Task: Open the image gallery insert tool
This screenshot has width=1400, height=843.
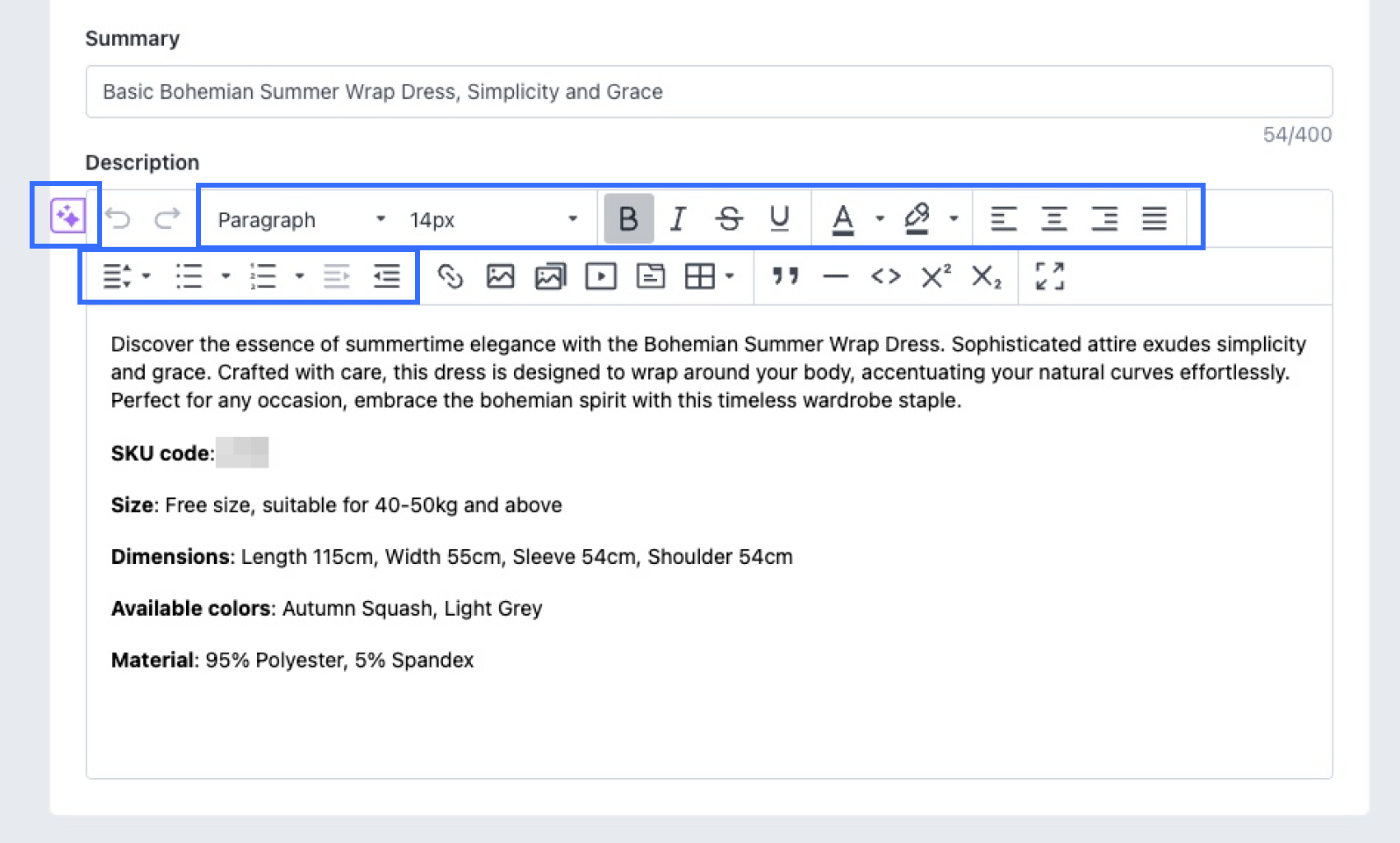Action: (550, 277)
